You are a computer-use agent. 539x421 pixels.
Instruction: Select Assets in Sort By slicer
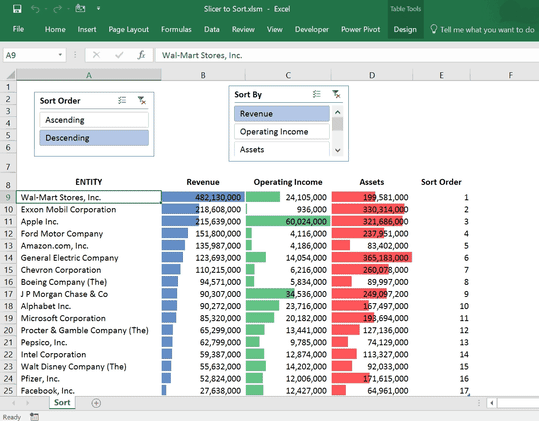point(282,149)
